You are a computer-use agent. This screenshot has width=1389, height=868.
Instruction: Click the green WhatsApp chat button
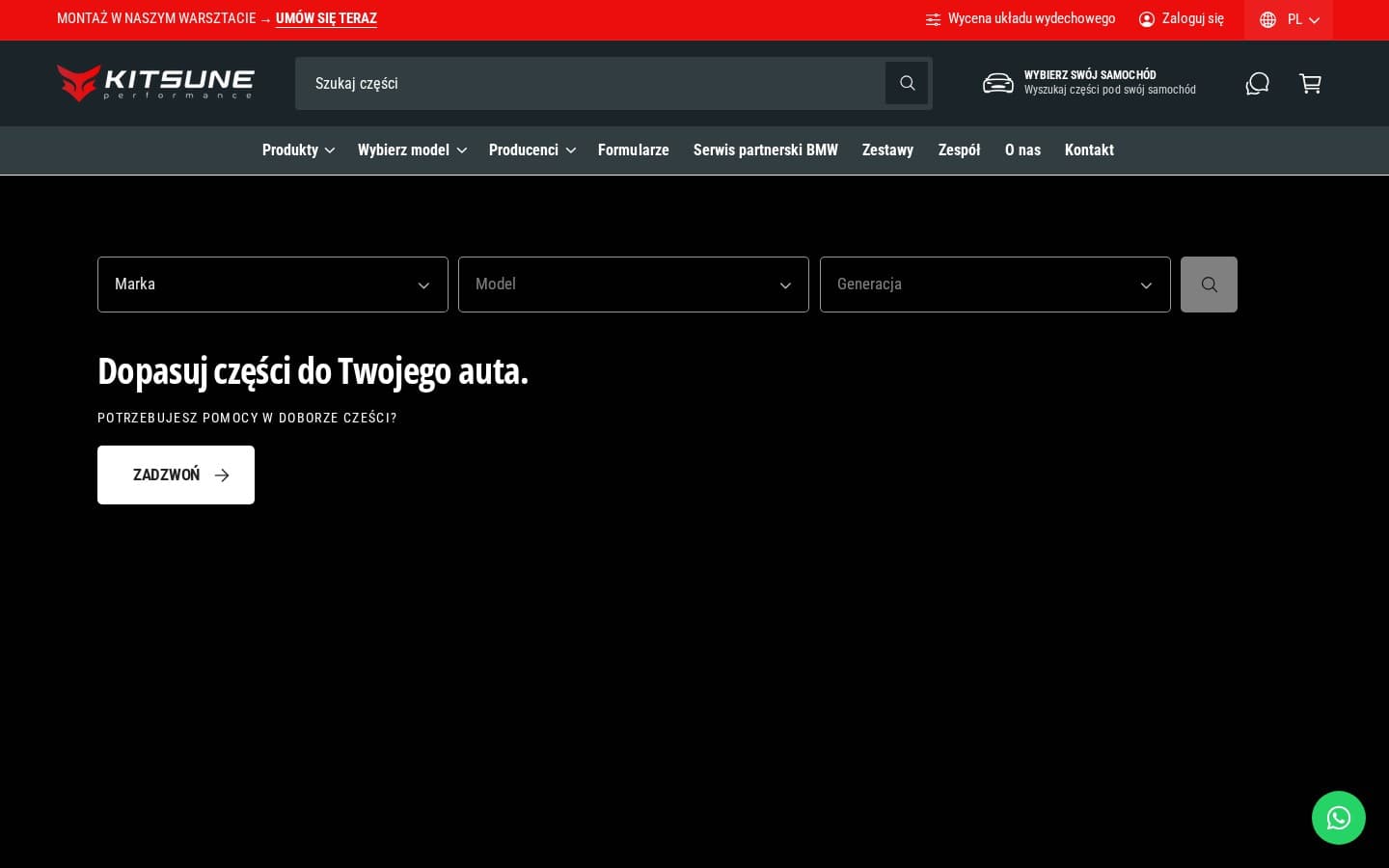tap(1338, 818)
